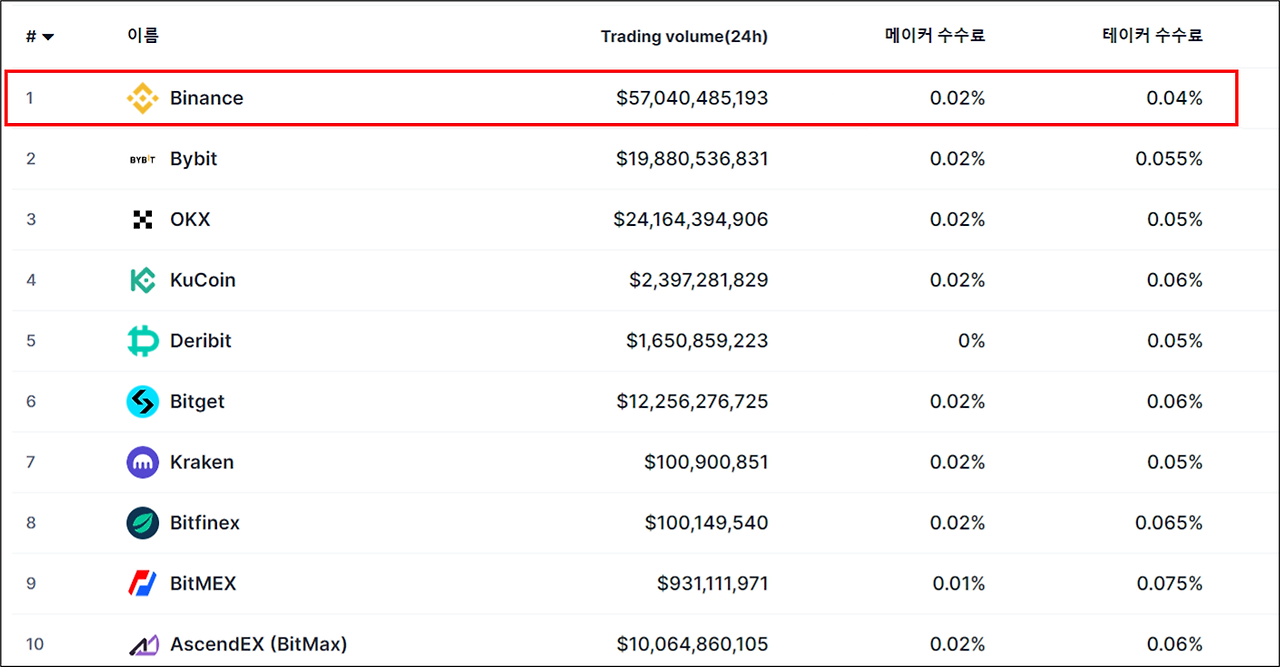Open the Binance exchange link
Viewport: 1280px width, 667px height.
[x=207, y=98]
